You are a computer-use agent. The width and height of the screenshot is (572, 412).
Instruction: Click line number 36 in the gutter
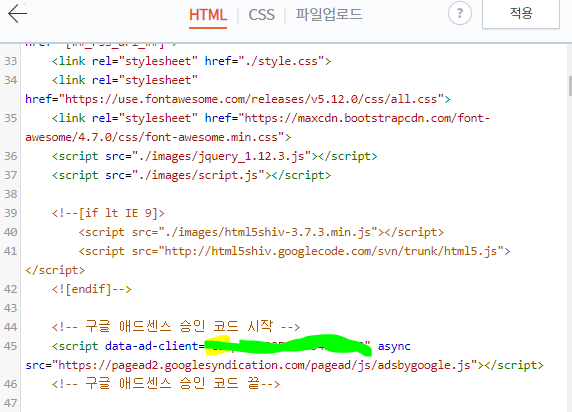[x=11, y=156]
